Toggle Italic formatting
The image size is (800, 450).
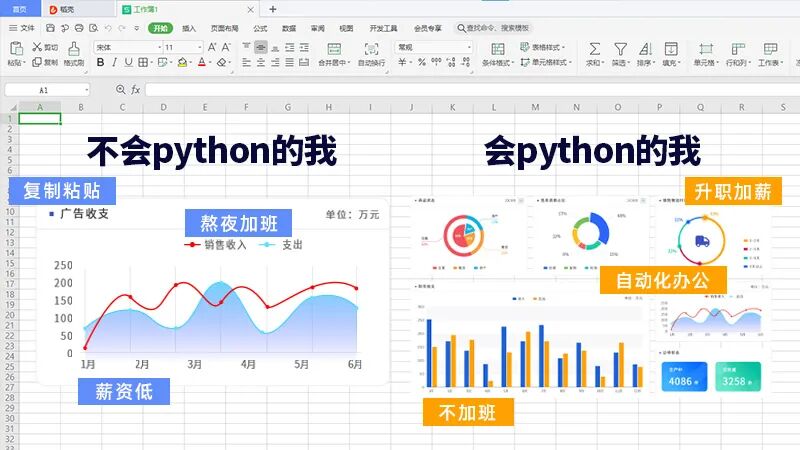coord(114,62)
